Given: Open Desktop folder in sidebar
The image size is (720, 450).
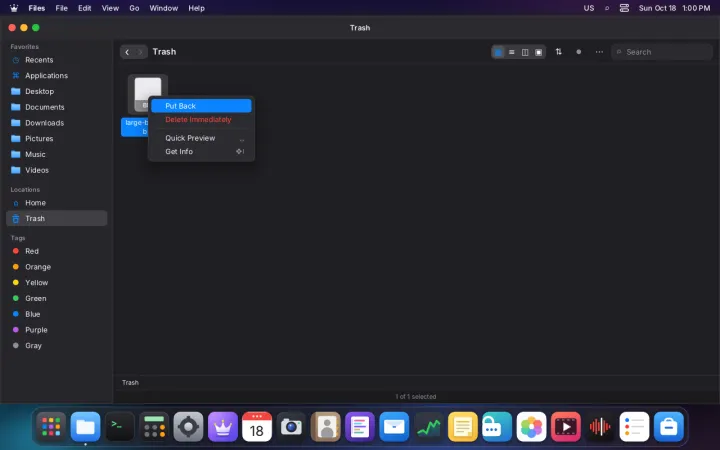Looking at the screenshot, I should 56,91.
